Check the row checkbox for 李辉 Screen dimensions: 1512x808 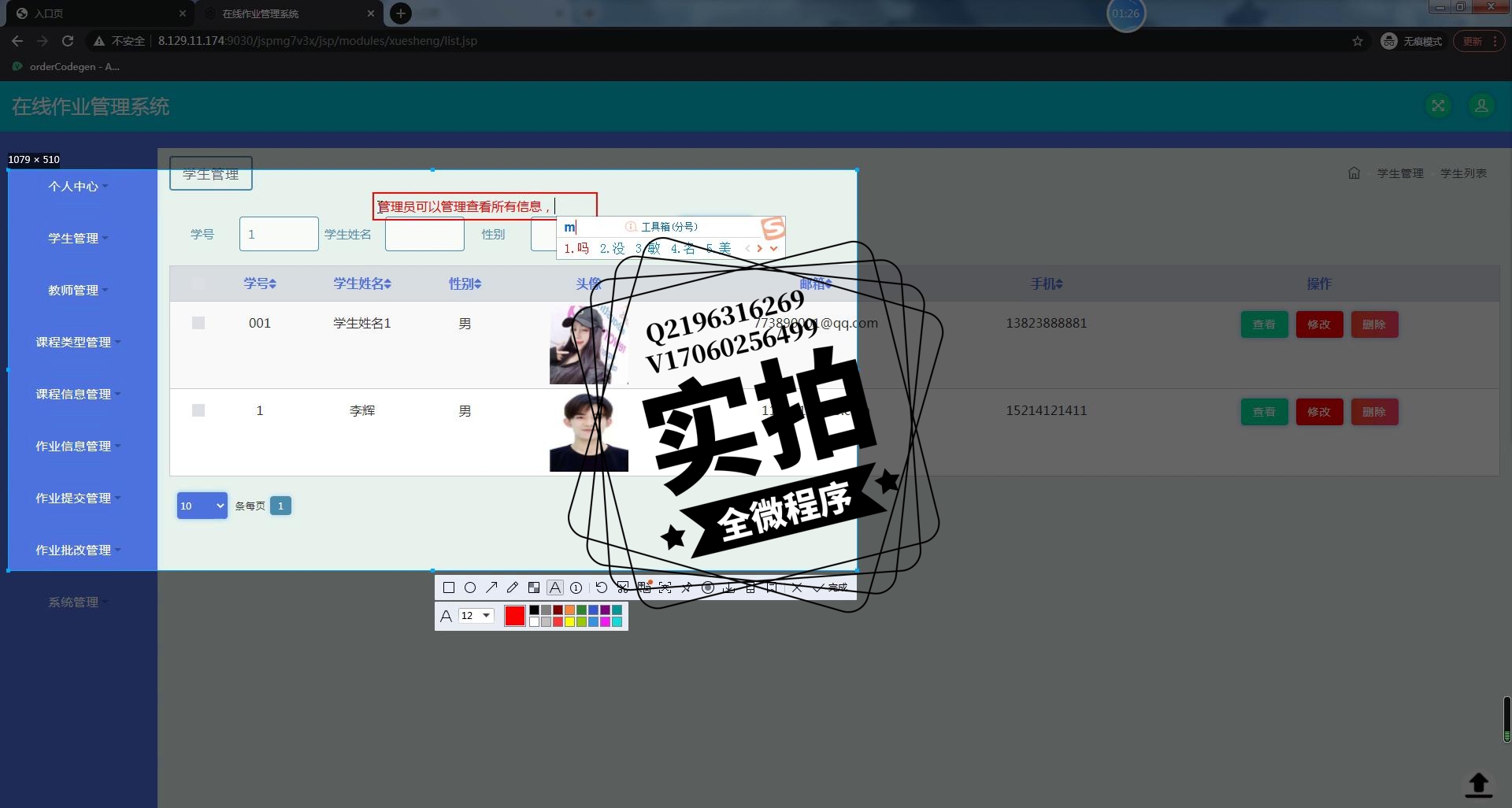pyautogui.click(x=198, y=410)
